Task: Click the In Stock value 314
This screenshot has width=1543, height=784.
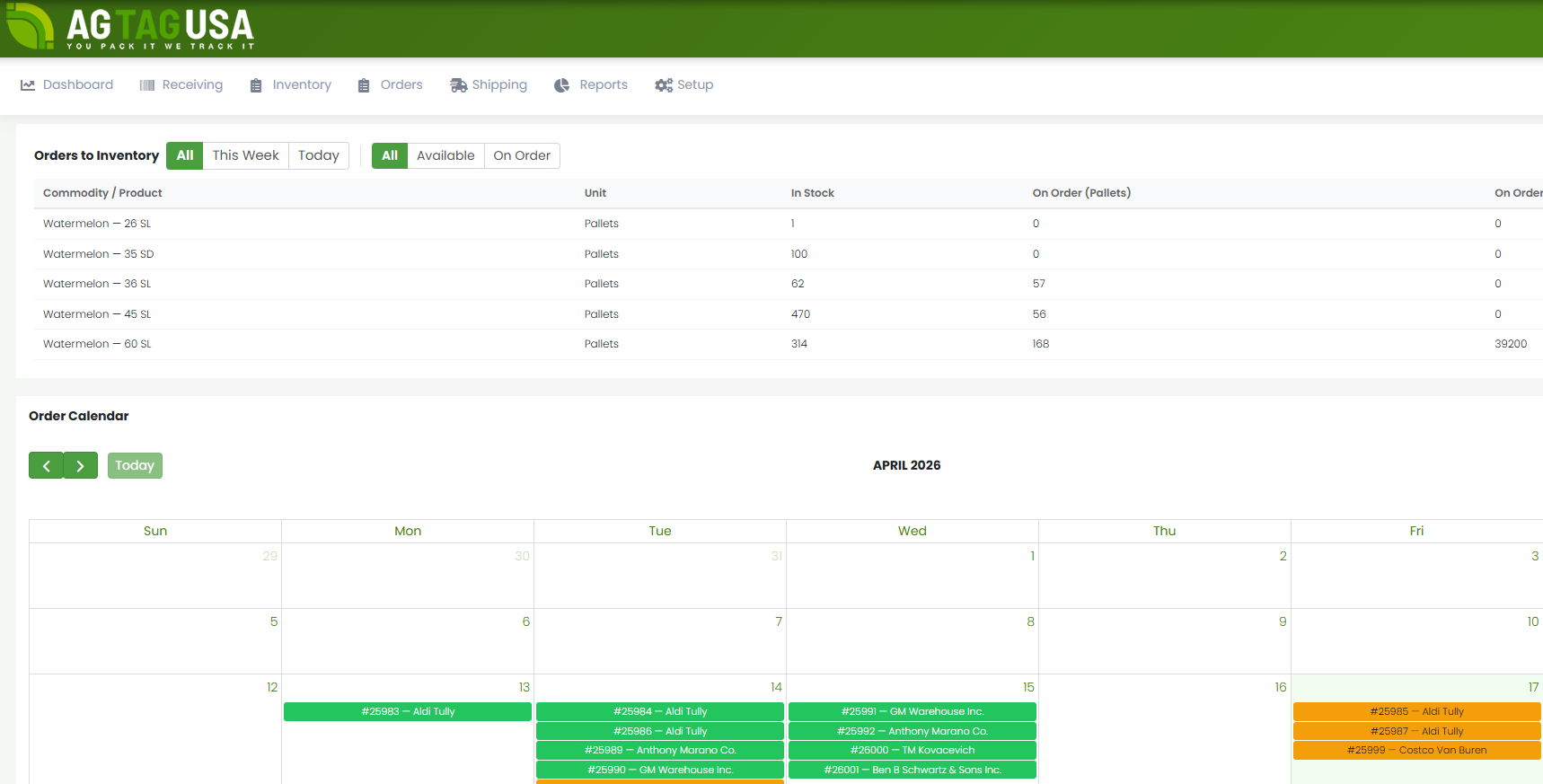Action: (x=799, y=344)
